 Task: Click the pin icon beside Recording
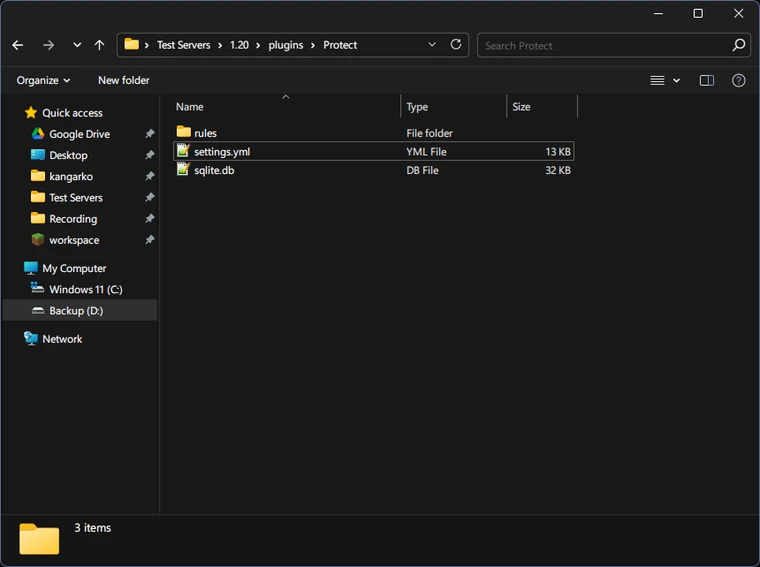(x=150, y=219)
